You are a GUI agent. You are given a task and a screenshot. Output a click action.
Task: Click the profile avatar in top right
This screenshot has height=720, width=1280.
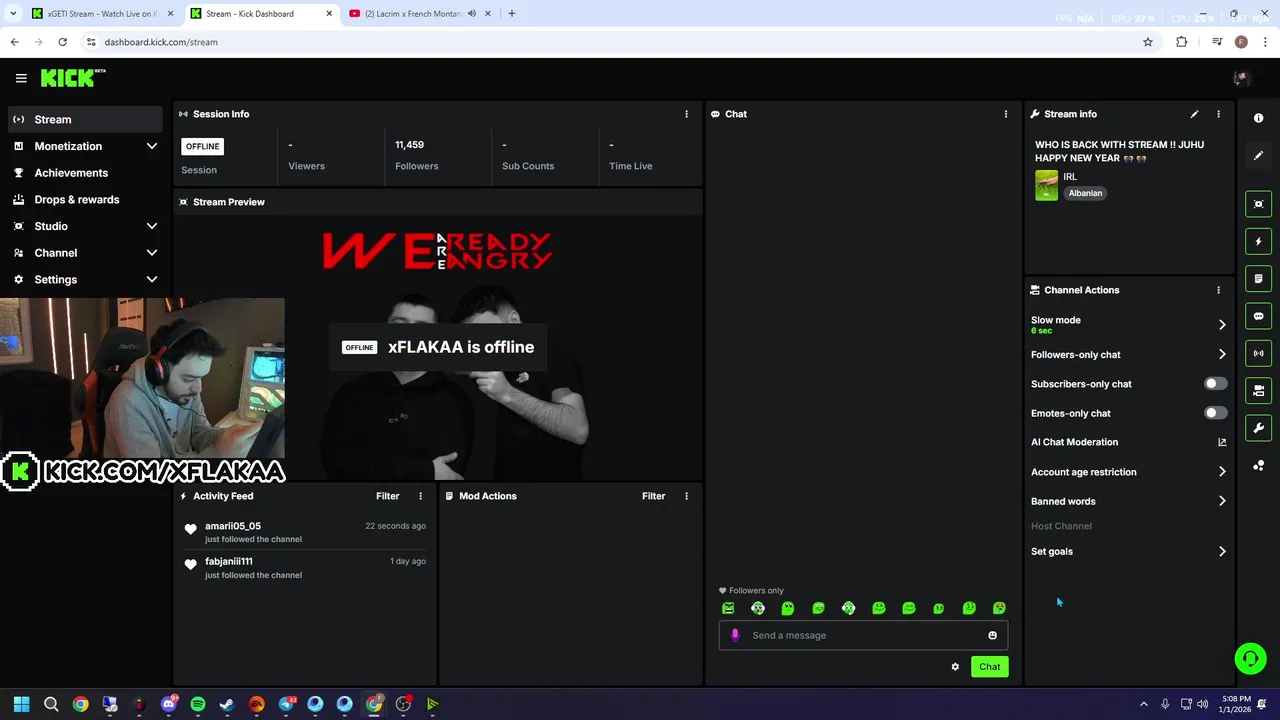pyautogui.click(x=1242, y=78)
